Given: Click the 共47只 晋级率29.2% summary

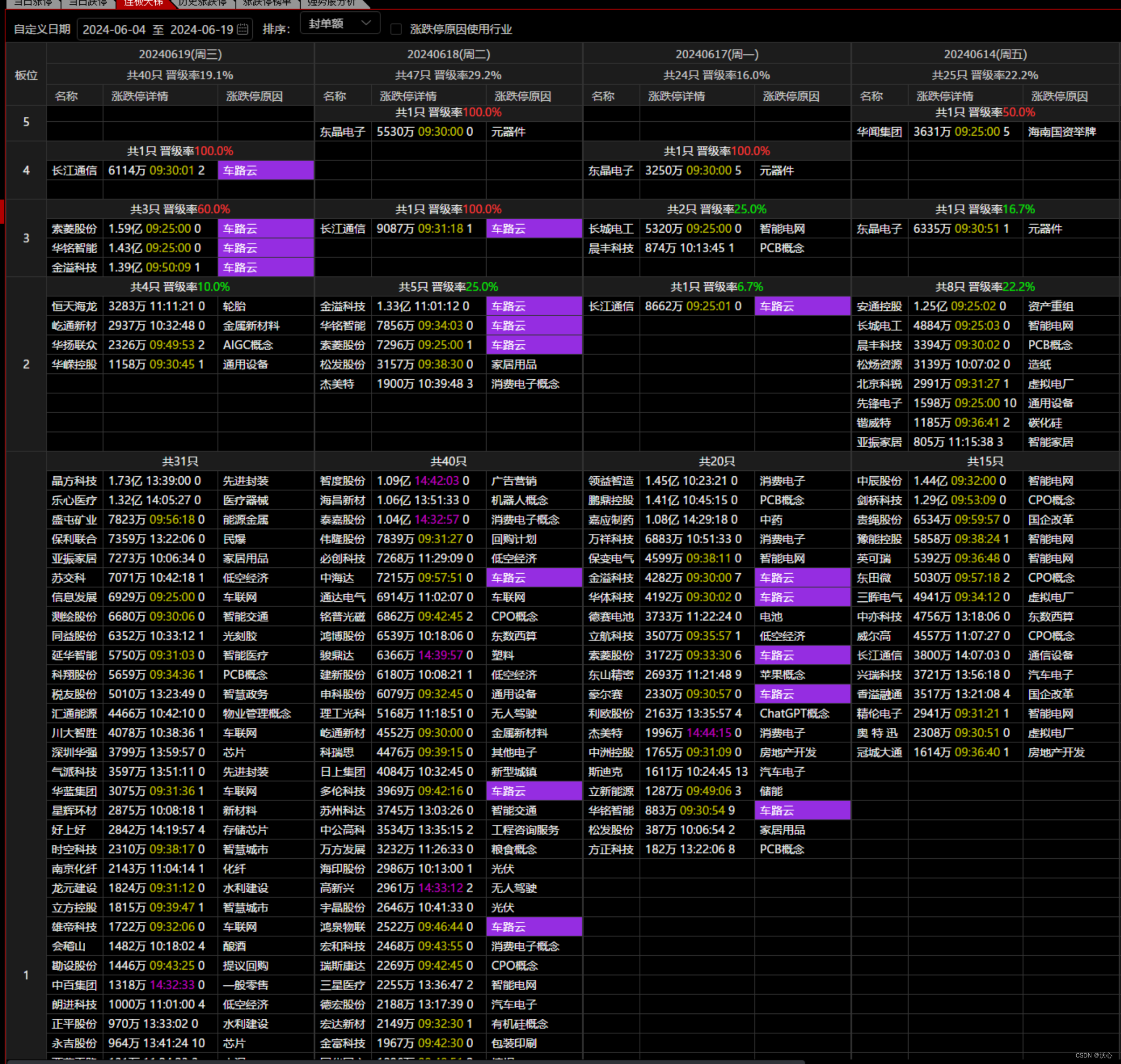Looking at the screenshot, I should pos(449,75).
